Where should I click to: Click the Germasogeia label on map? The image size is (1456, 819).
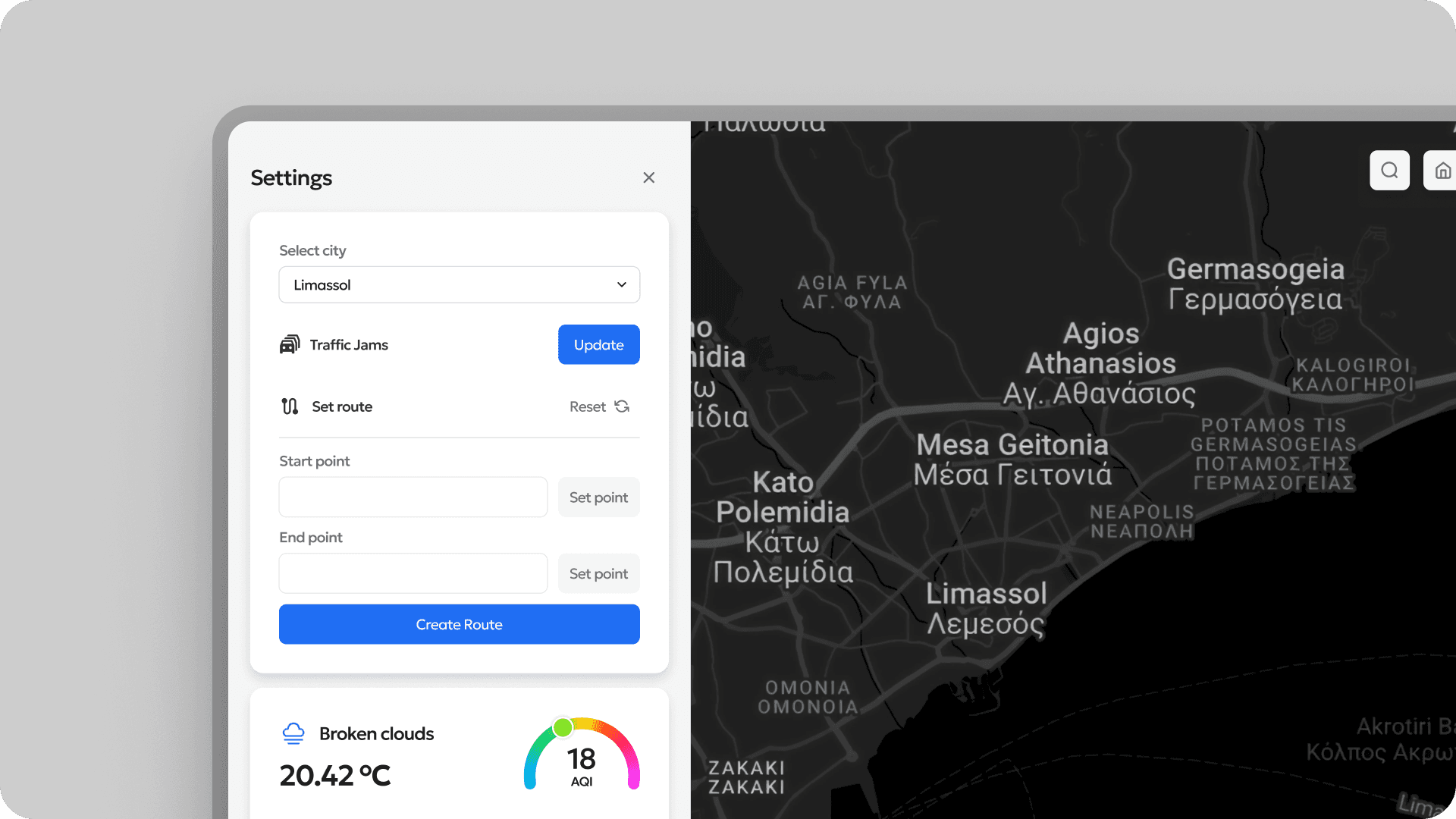pos(1255,269)
